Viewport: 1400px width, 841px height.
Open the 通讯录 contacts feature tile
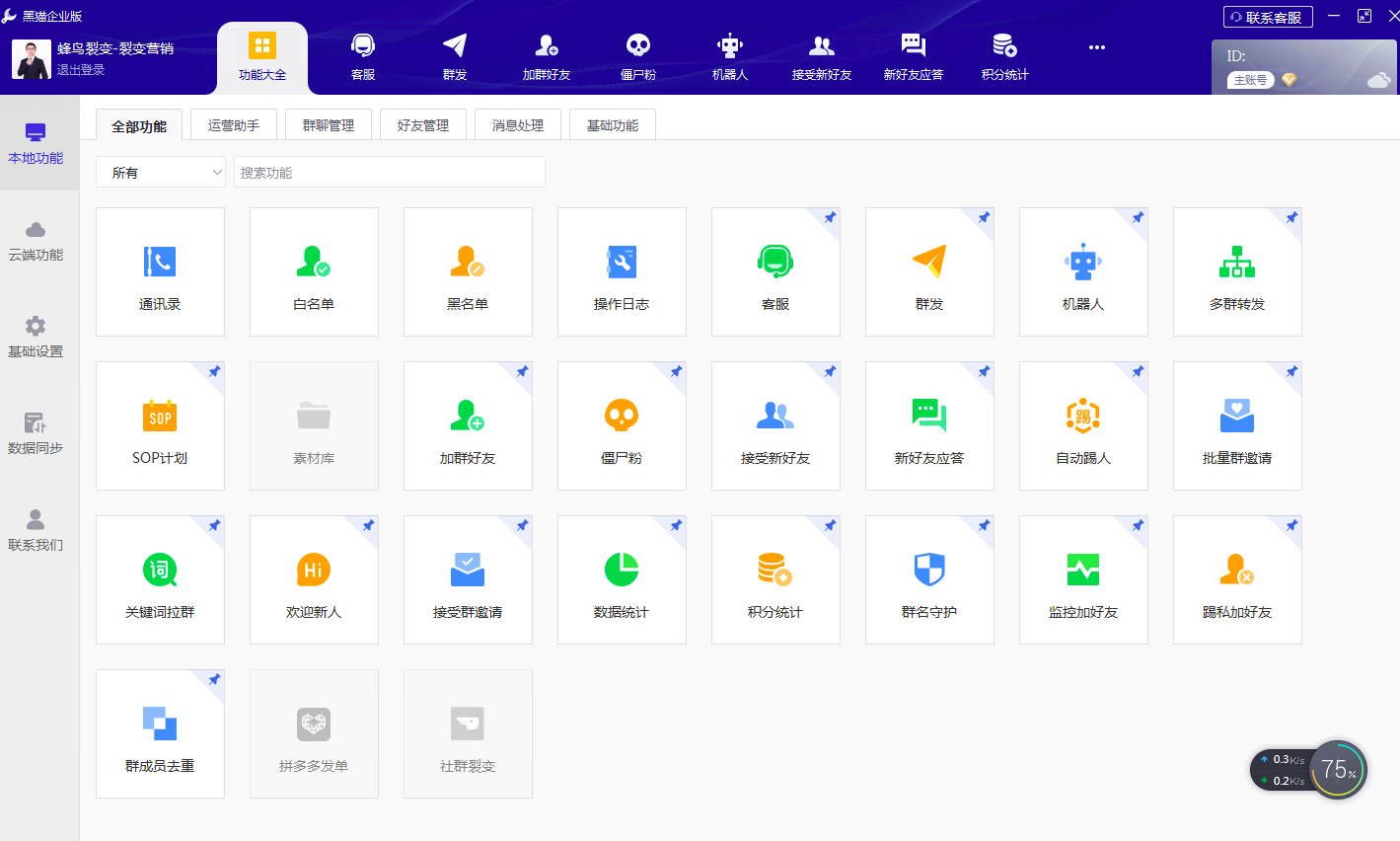(160, 271)
